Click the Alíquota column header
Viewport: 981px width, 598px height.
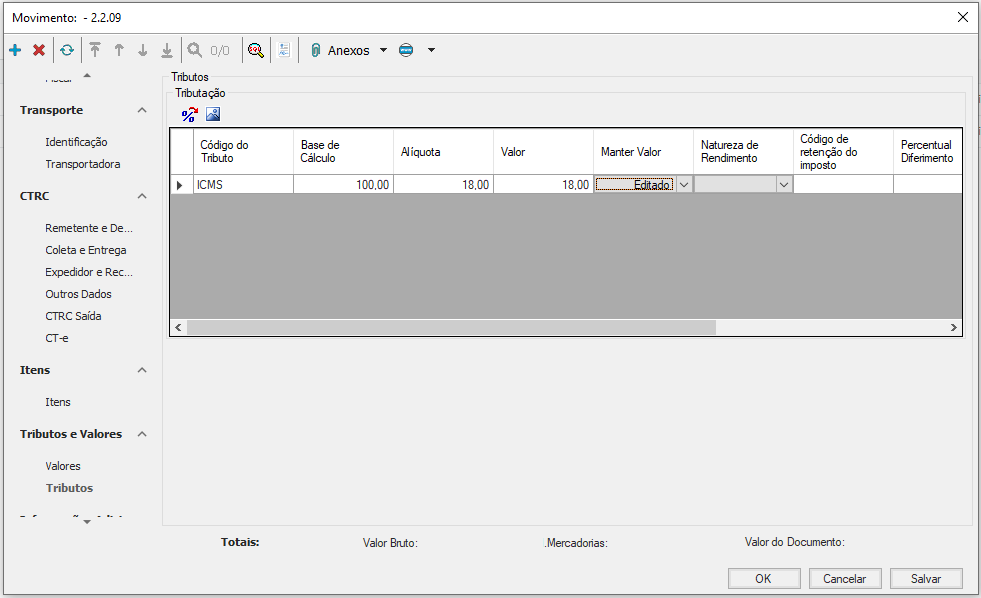[444, 151]
